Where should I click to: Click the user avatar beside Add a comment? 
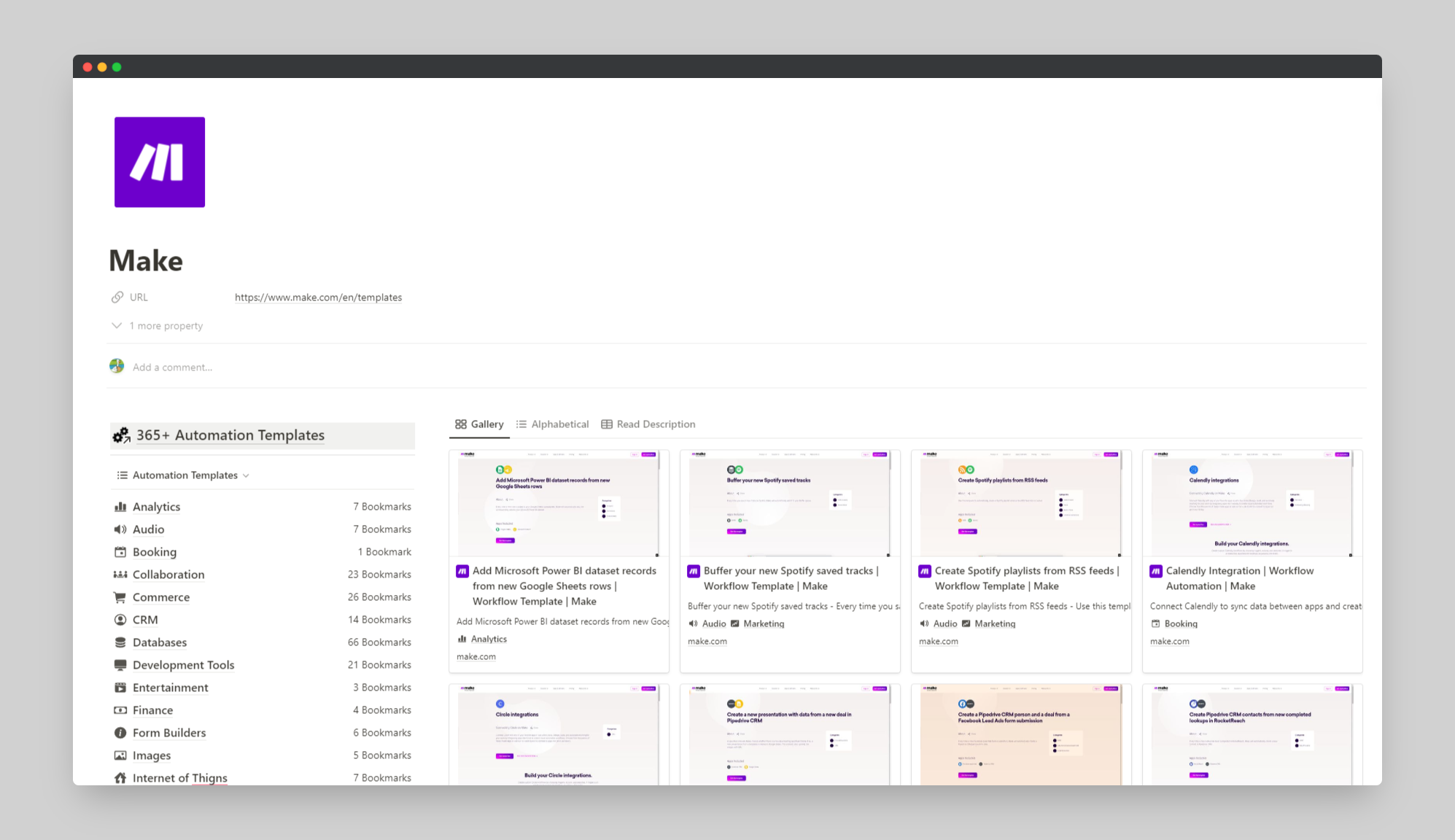tap(117, 366)
